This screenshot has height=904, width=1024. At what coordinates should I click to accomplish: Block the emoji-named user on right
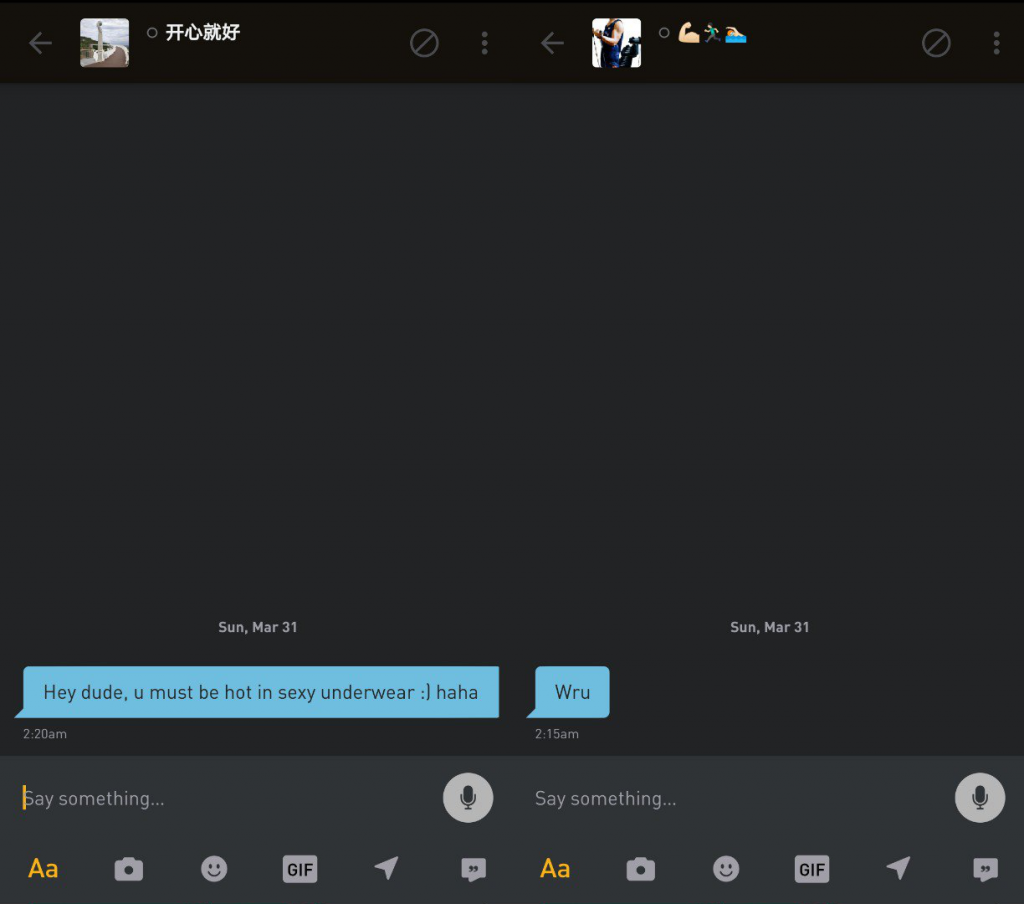coord(936,43)
